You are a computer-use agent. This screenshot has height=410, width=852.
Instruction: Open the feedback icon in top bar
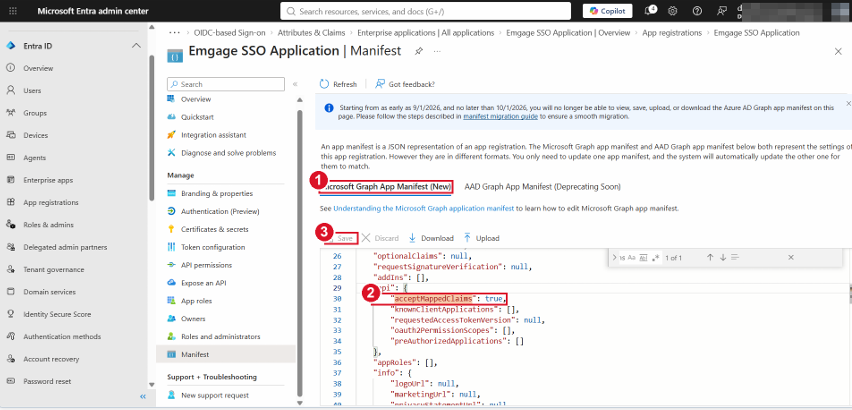click(722, 11)
